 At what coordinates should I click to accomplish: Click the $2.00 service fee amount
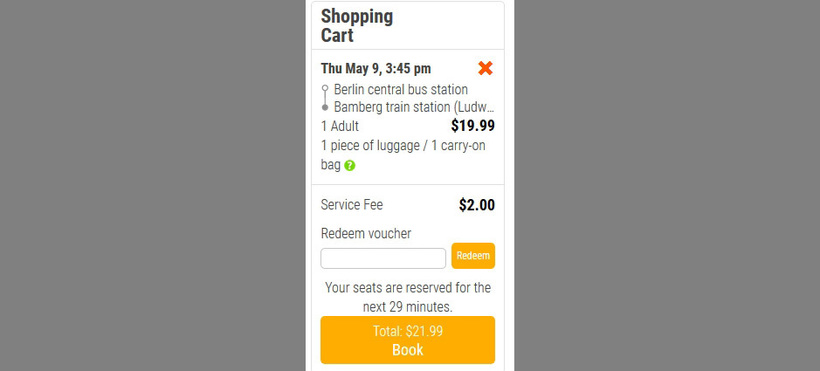[477, 205]
